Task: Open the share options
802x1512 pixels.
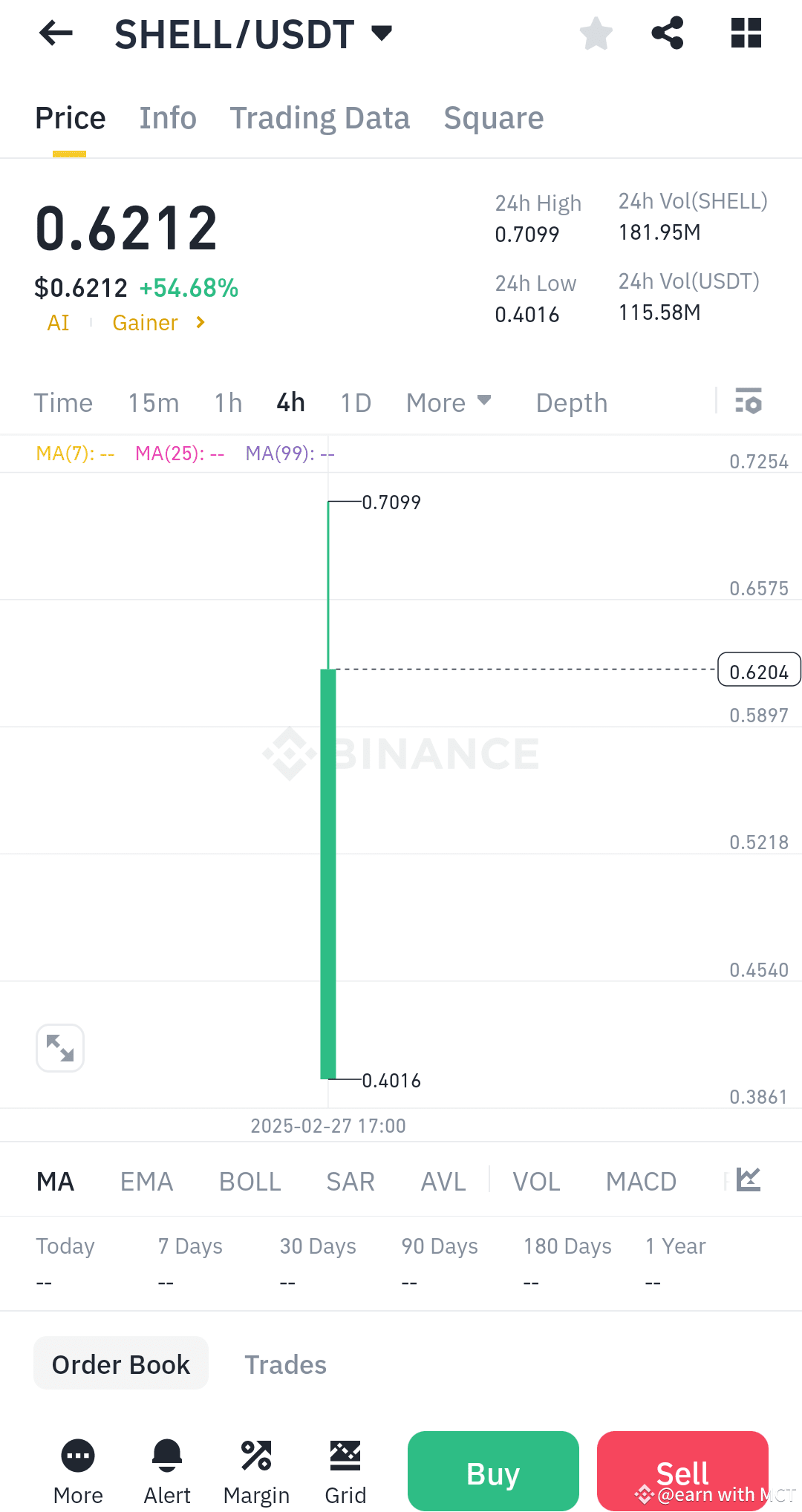Action: click(x=666, y=33)
